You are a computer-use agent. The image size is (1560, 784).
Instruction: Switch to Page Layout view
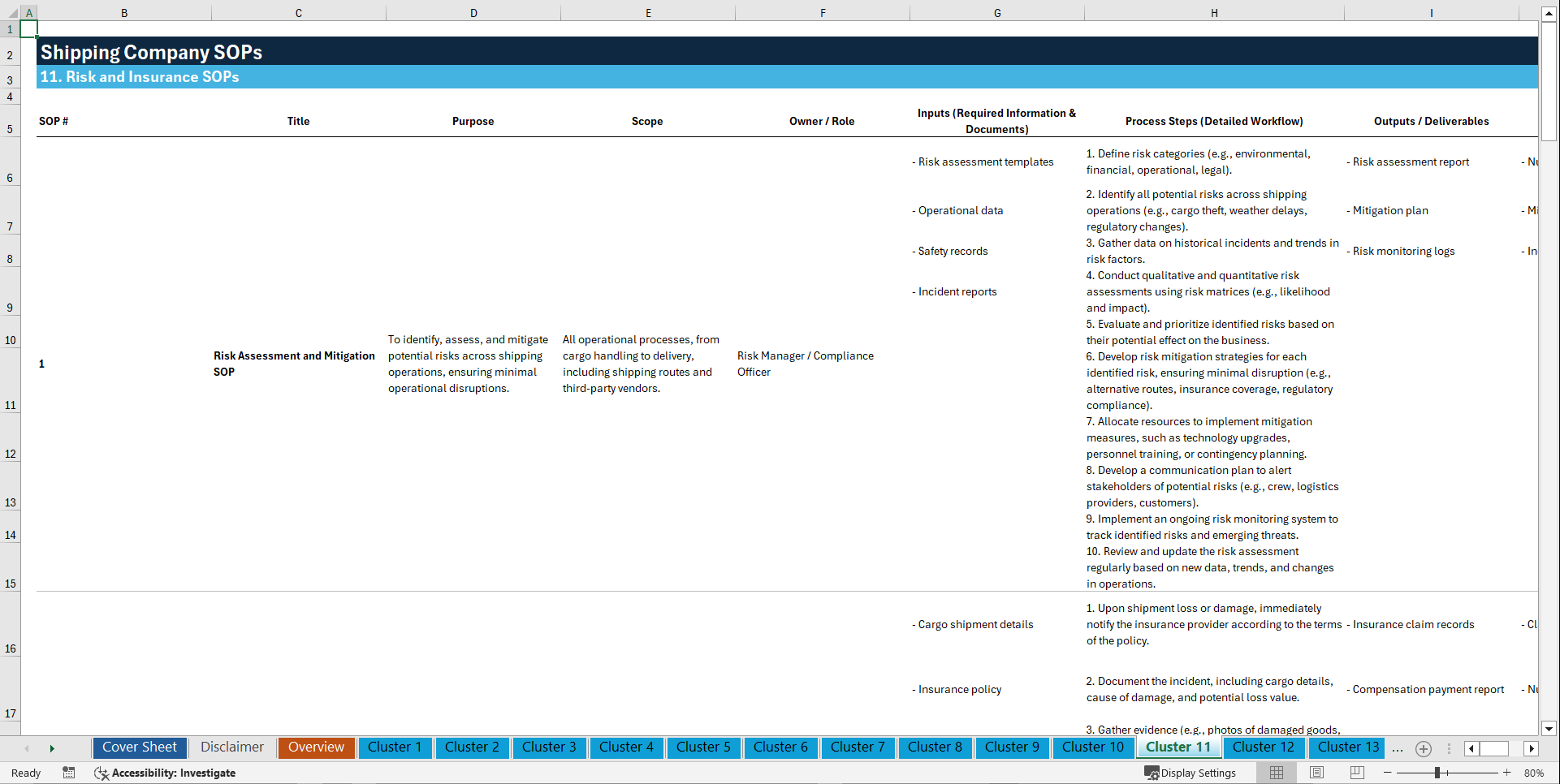1316,773
